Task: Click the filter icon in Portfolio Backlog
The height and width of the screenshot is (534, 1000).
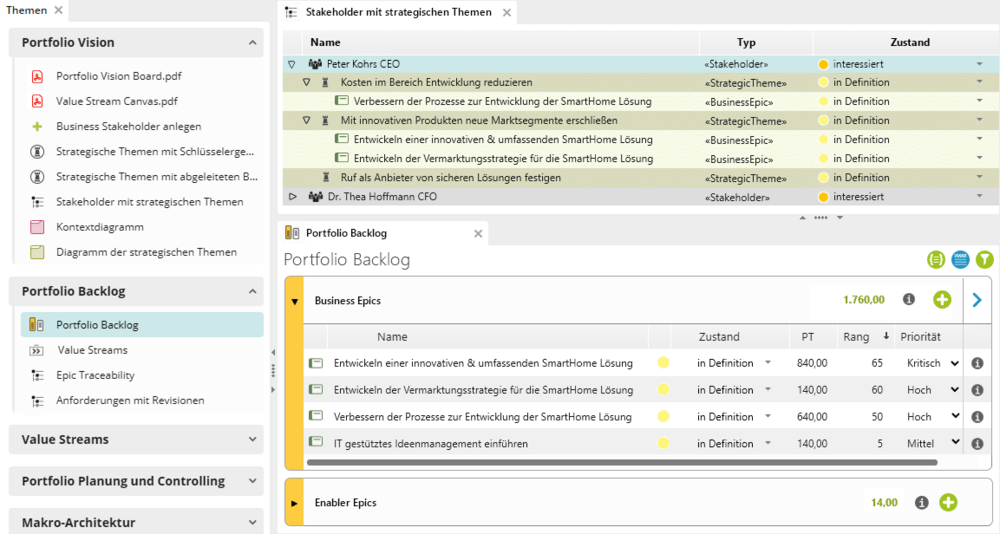Action: (985, 260)
